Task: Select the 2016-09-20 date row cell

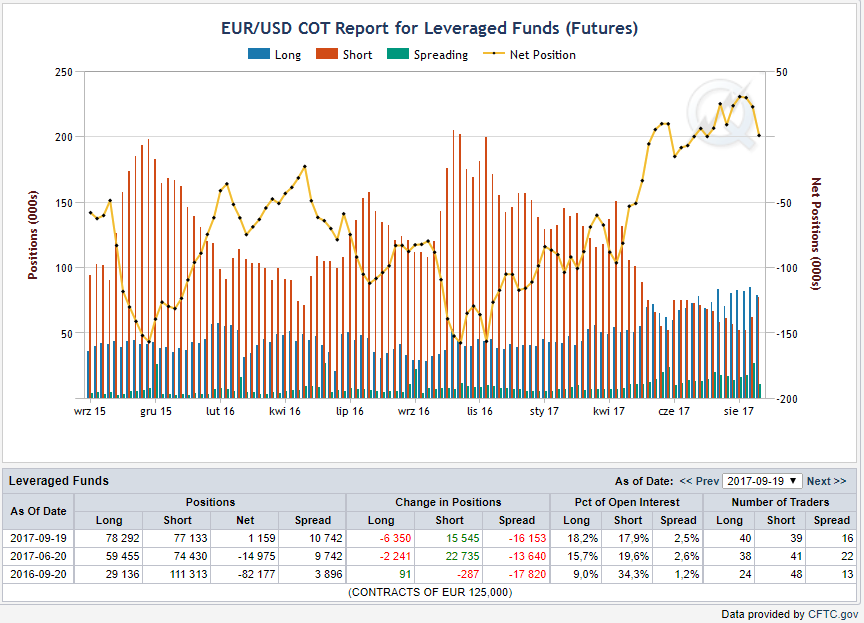Action: (x=38, y=575)
